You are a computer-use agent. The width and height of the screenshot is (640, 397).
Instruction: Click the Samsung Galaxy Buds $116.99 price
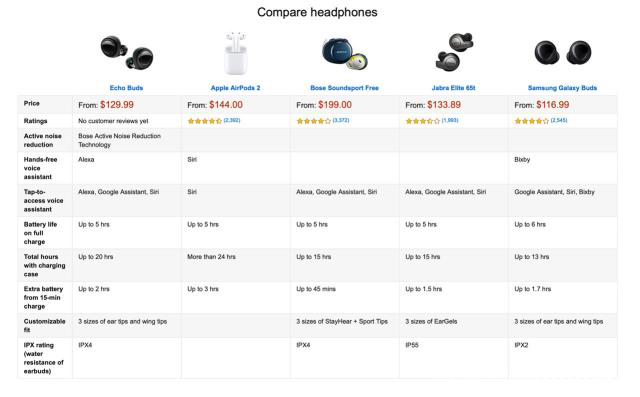tap(552, 105)
